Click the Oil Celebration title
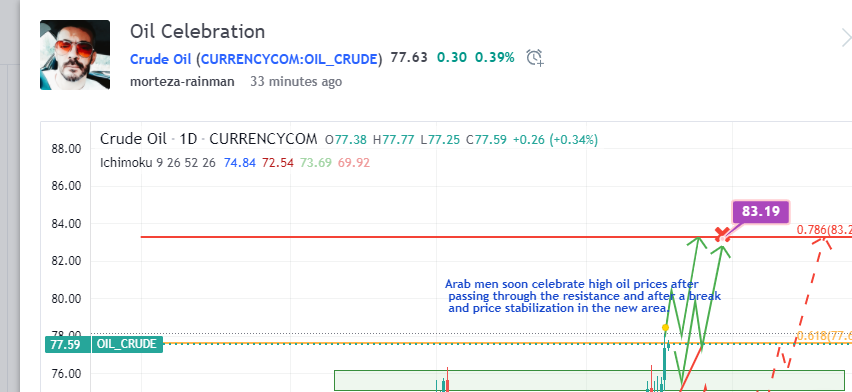The height and width of the screenshot is (392, 852). [x=197, y=32]
